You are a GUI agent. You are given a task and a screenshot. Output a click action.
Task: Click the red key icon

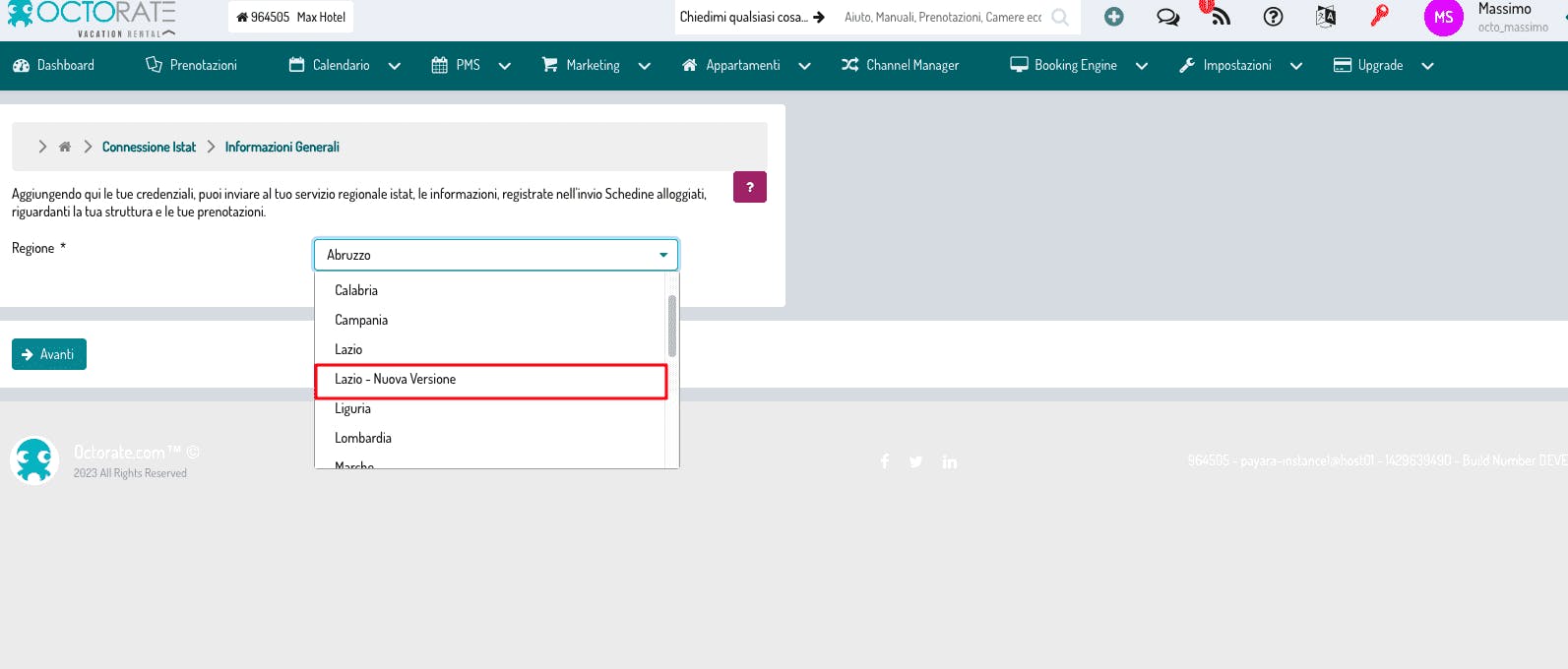tap(1380, 16)
